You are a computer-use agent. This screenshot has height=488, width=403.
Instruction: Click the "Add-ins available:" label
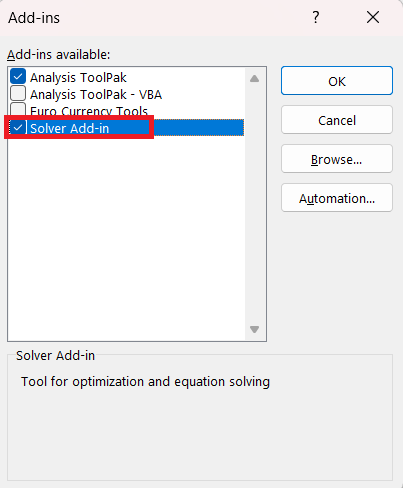[x=59, y=55]
